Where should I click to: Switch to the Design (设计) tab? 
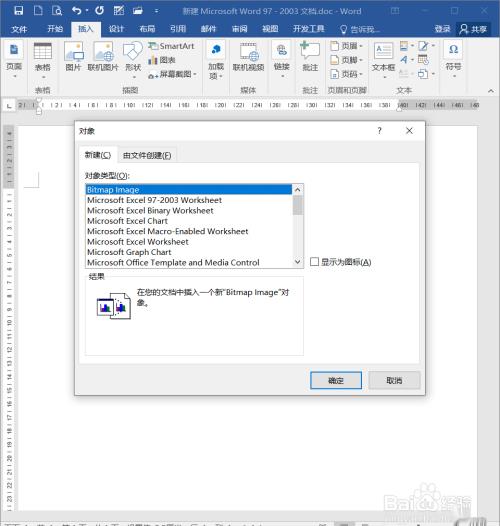click(x=116, y=29)
